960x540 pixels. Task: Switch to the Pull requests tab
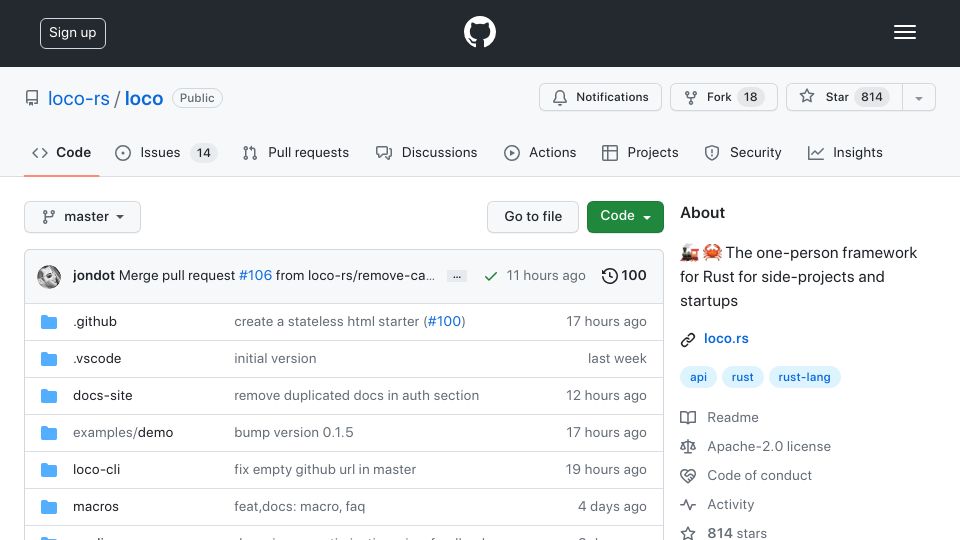tap(296, 152)
